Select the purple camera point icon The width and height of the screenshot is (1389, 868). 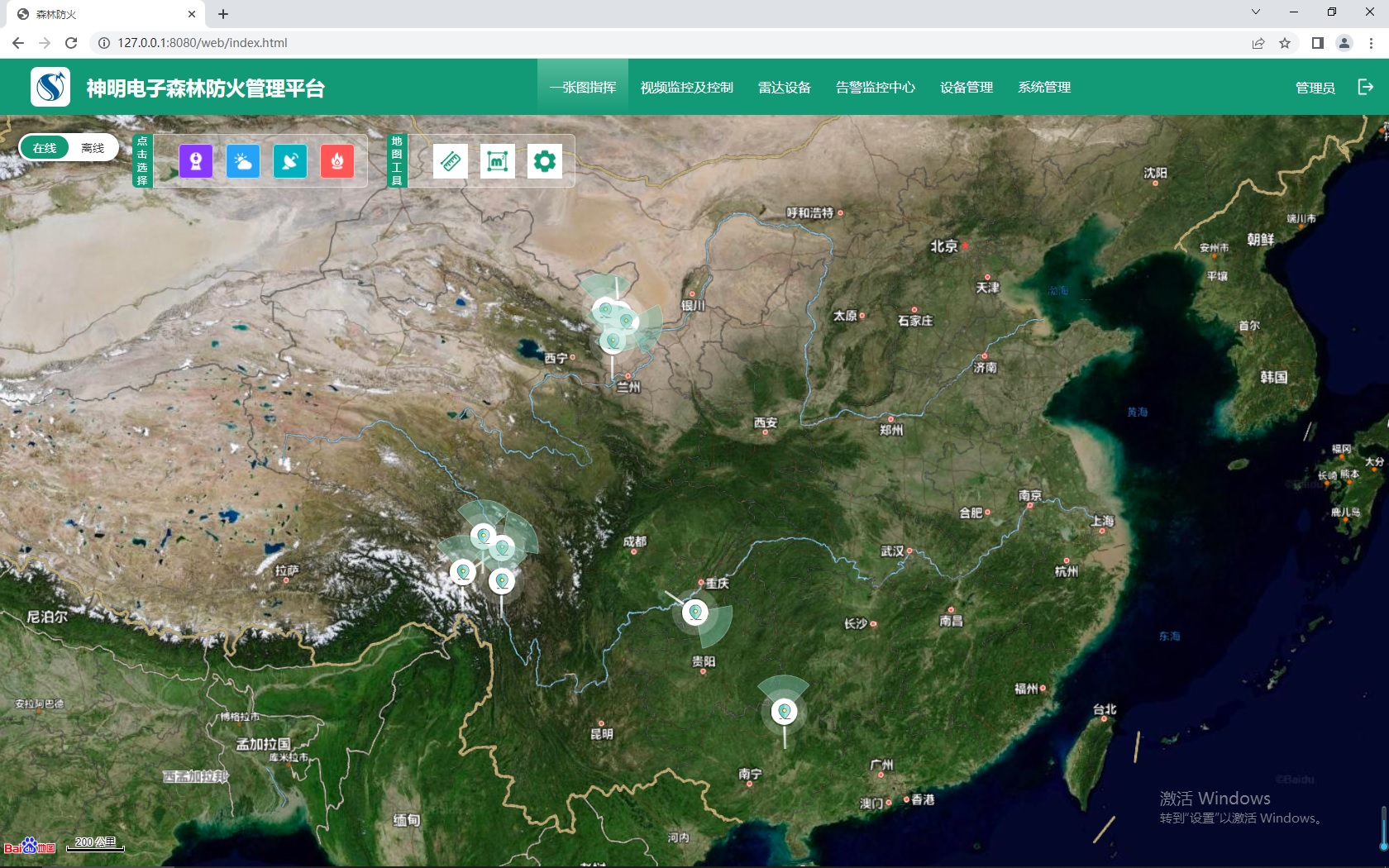196,161
